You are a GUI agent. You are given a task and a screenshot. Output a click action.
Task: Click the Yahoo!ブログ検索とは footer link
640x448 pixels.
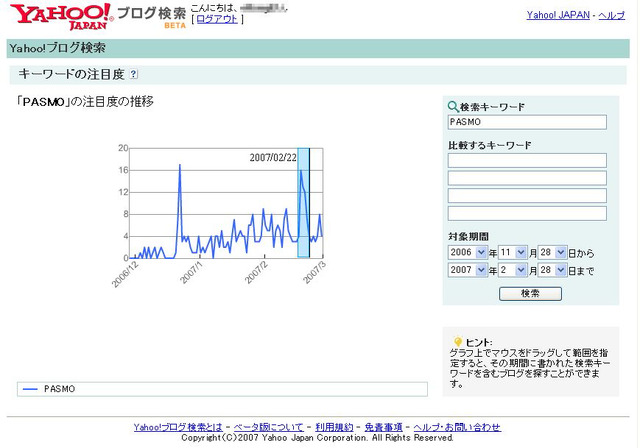[178, 427]
